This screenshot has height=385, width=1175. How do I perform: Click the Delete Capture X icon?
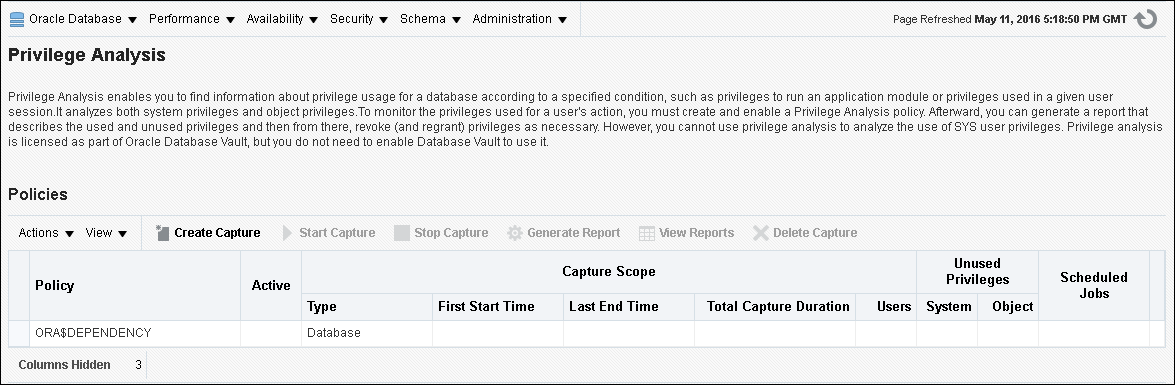pyautogui.click(x=761, y=233)
